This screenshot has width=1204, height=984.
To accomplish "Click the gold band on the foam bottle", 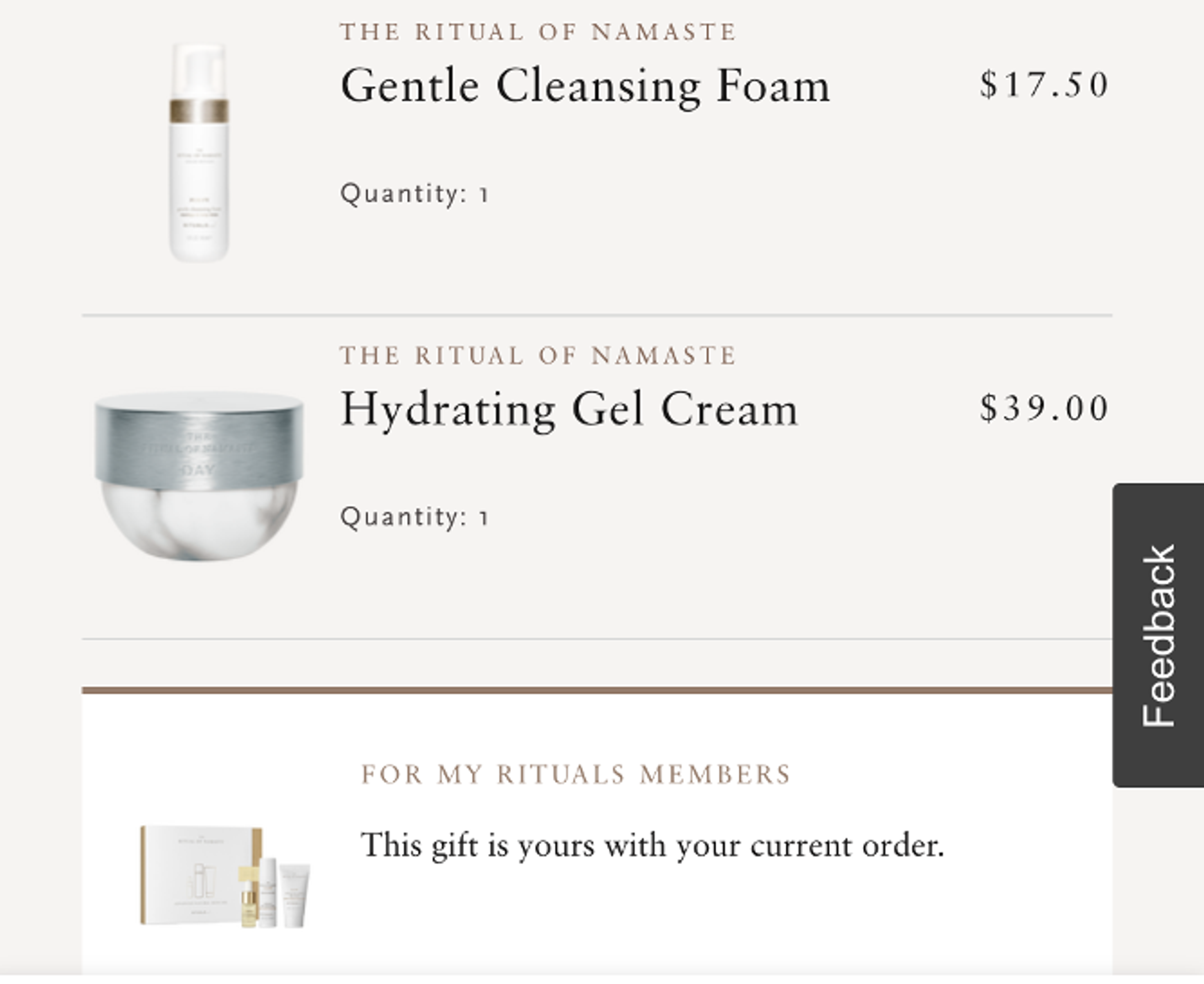I will (199, 111).
